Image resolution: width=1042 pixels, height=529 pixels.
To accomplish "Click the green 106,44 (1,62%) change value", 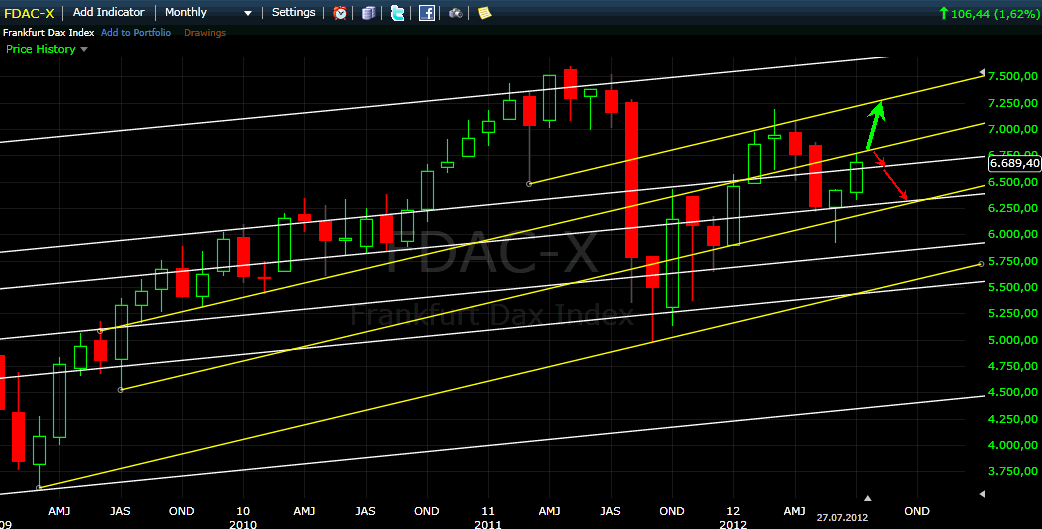I will click(x=988, y=13).
